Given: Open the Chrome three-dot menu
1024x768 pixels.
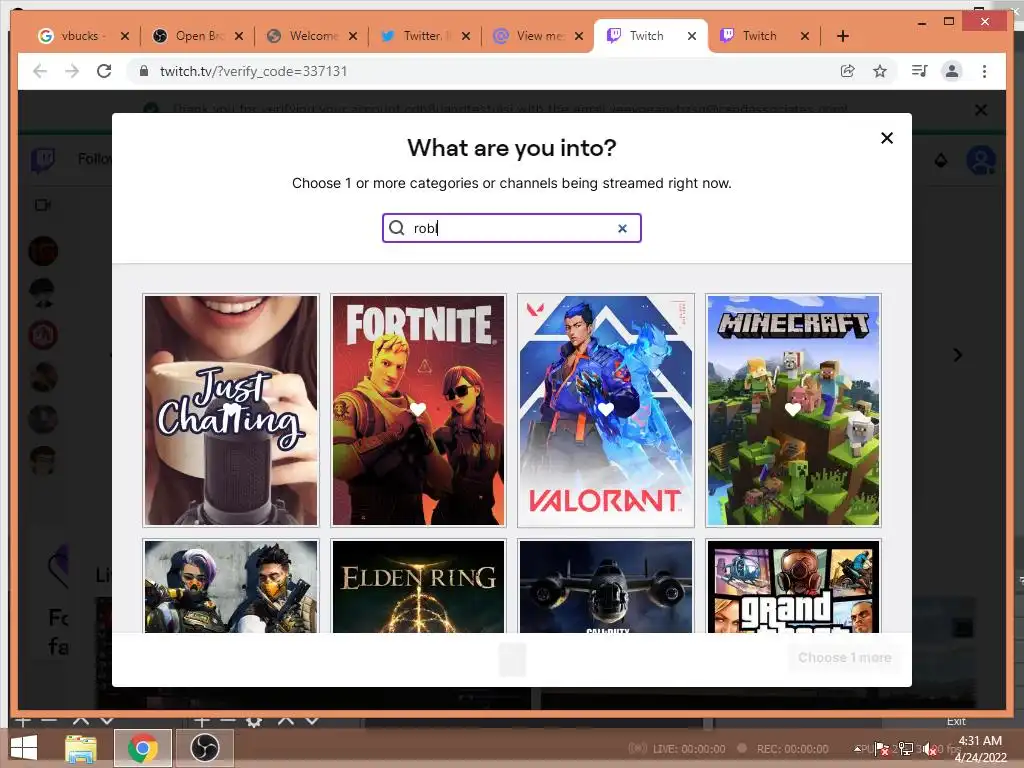Looking at the screenshot, I should click(x=985, y=71).
